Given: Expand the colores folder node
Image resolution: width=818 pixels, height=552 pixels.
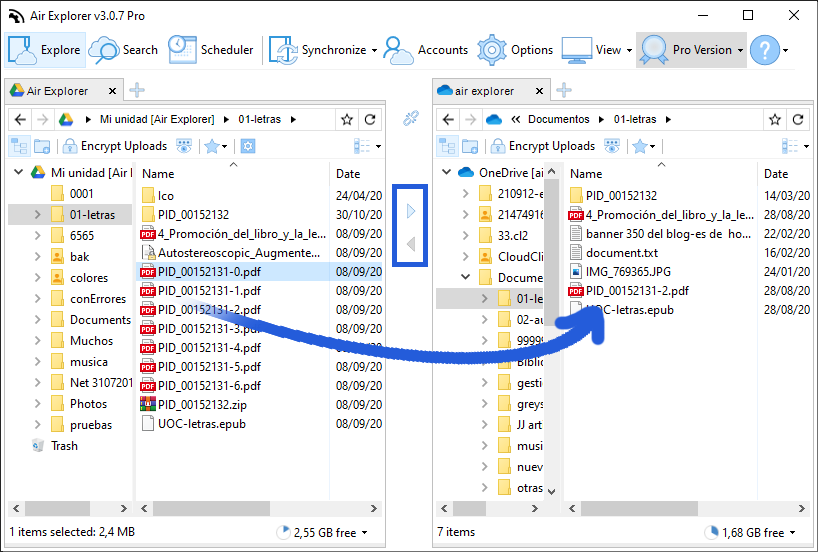Looking at the screenshot, I should [x=37, y=278].
